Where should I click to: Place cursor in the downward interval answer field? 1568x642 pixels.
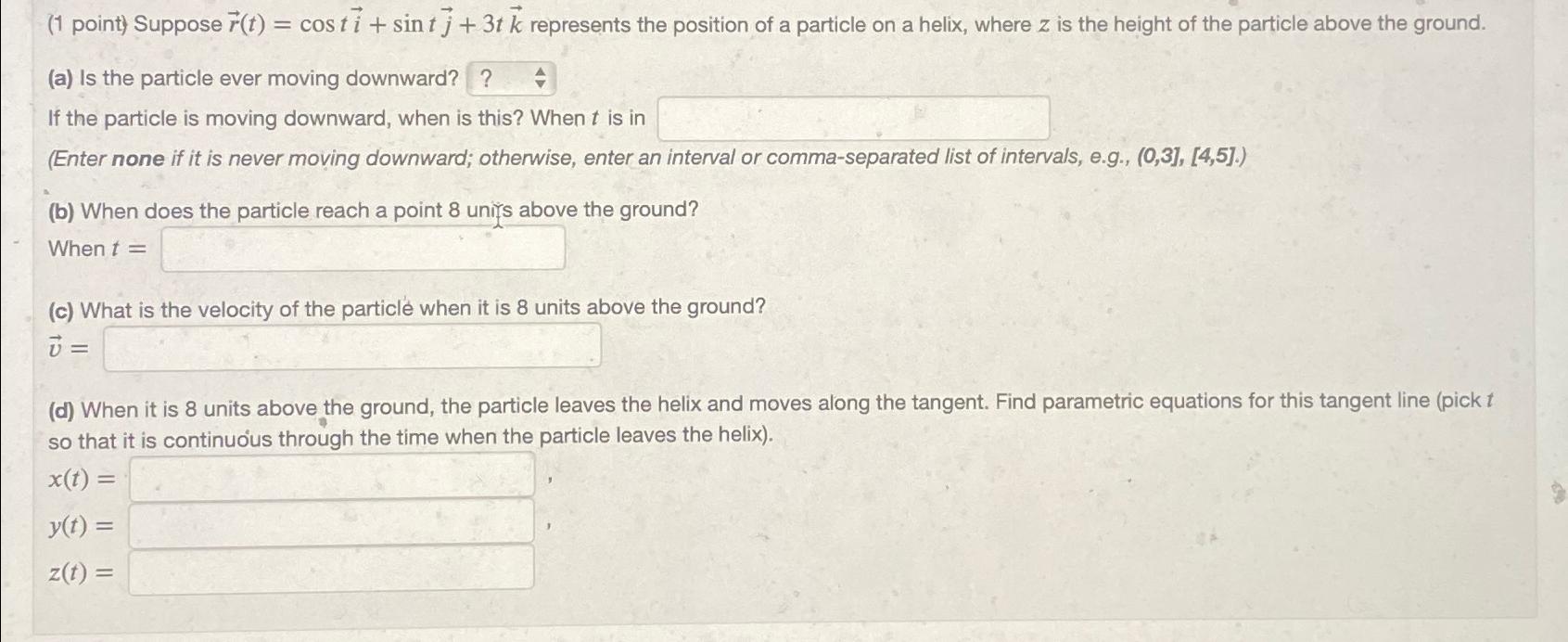tap(851, 117)
